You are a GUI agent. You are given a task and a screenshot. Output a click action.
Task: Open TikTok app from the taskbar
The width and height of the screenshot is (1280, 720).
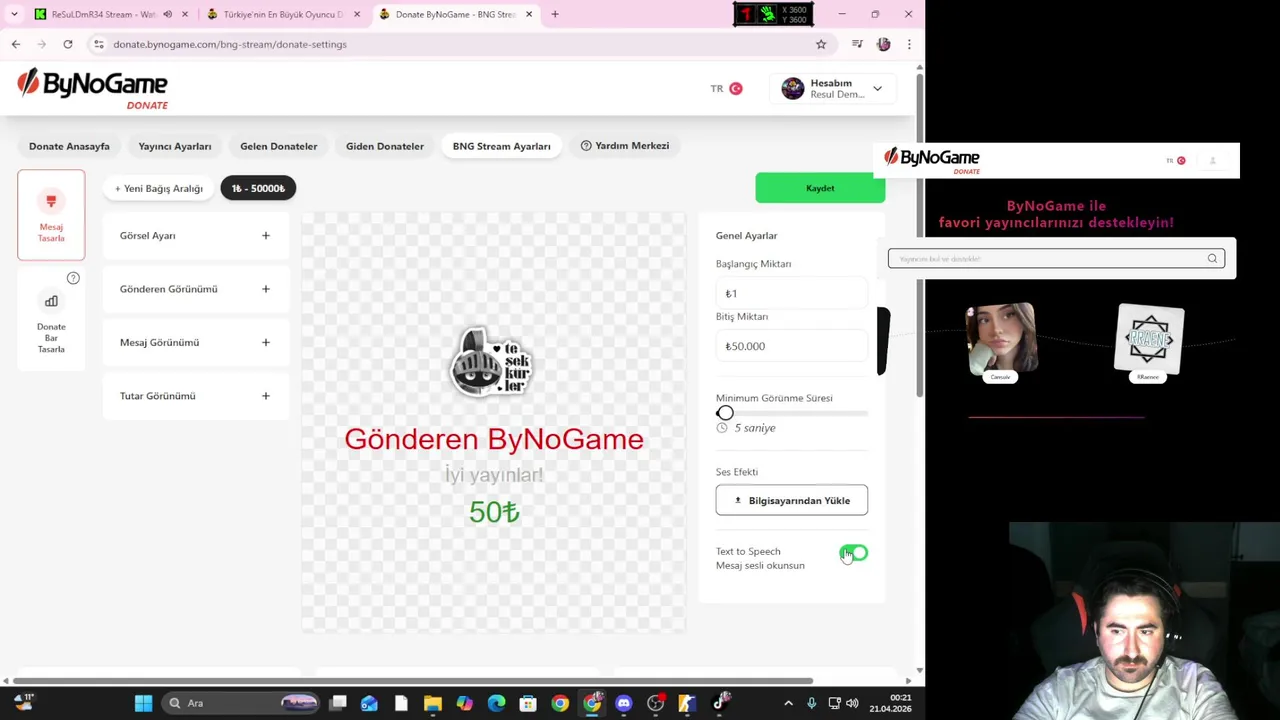tap(720, 702)
